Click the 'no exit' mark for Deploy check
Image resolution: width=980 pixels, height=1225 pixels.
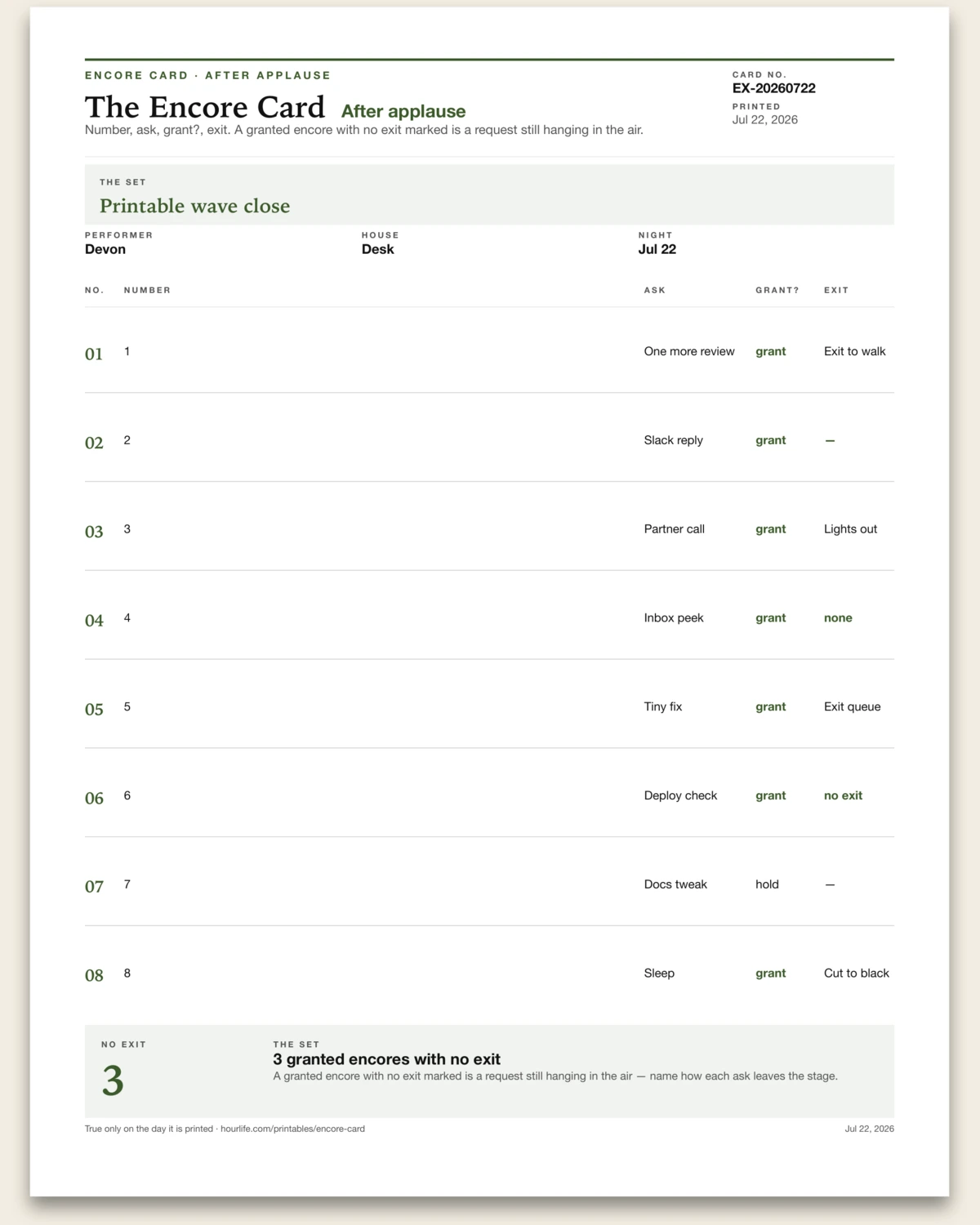[843, 795]
